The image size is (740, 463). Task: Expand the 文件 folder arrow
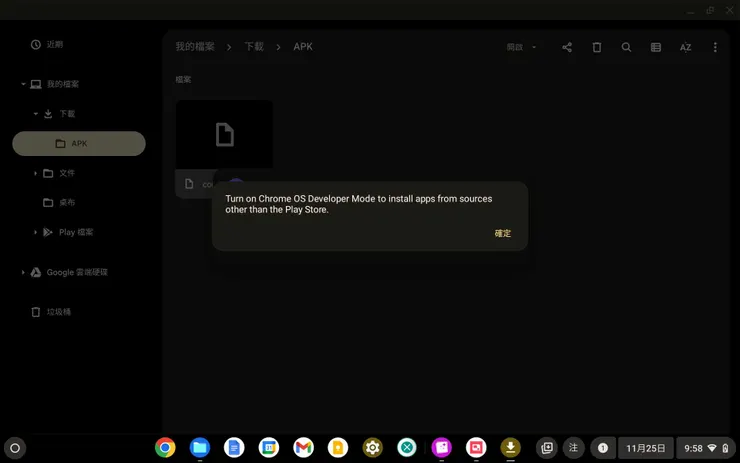coord(35,173)
